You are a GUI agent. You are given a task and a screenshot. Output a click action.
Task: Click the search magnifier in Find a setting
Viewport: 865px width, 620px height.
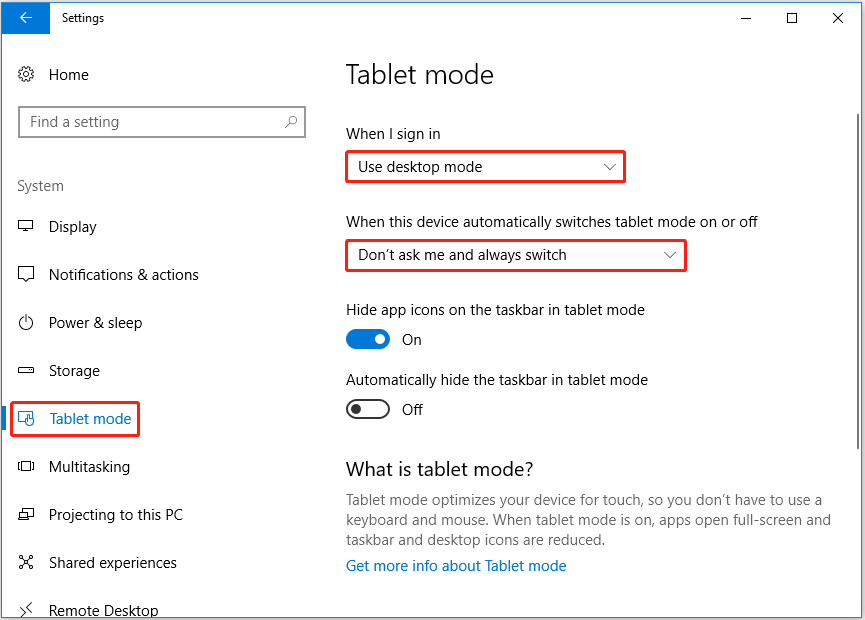tap(290, 121)
